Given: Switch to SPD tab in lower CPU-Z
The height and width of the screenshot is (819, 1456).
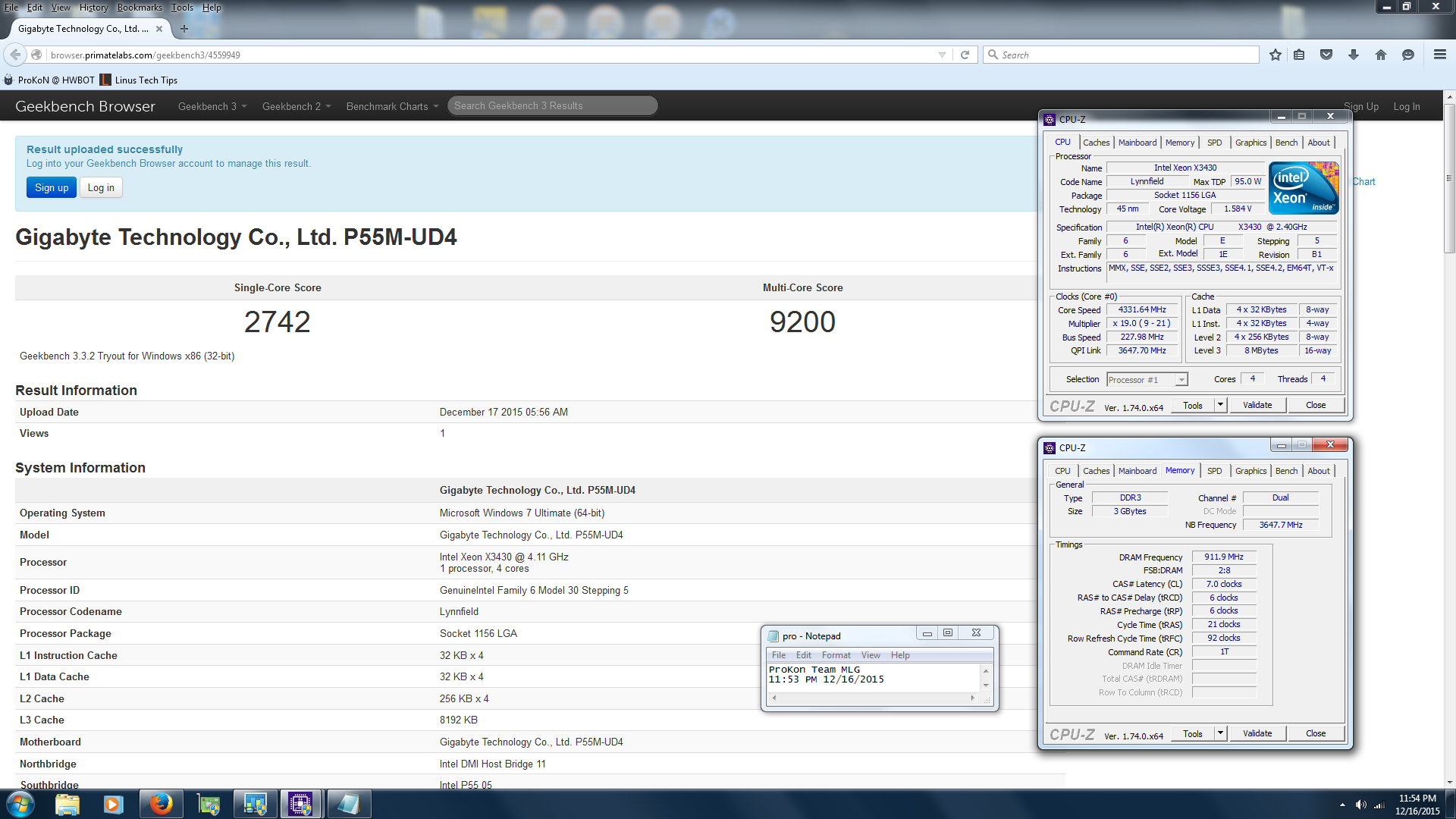Looking at the screenshot, I should 1214,471.
